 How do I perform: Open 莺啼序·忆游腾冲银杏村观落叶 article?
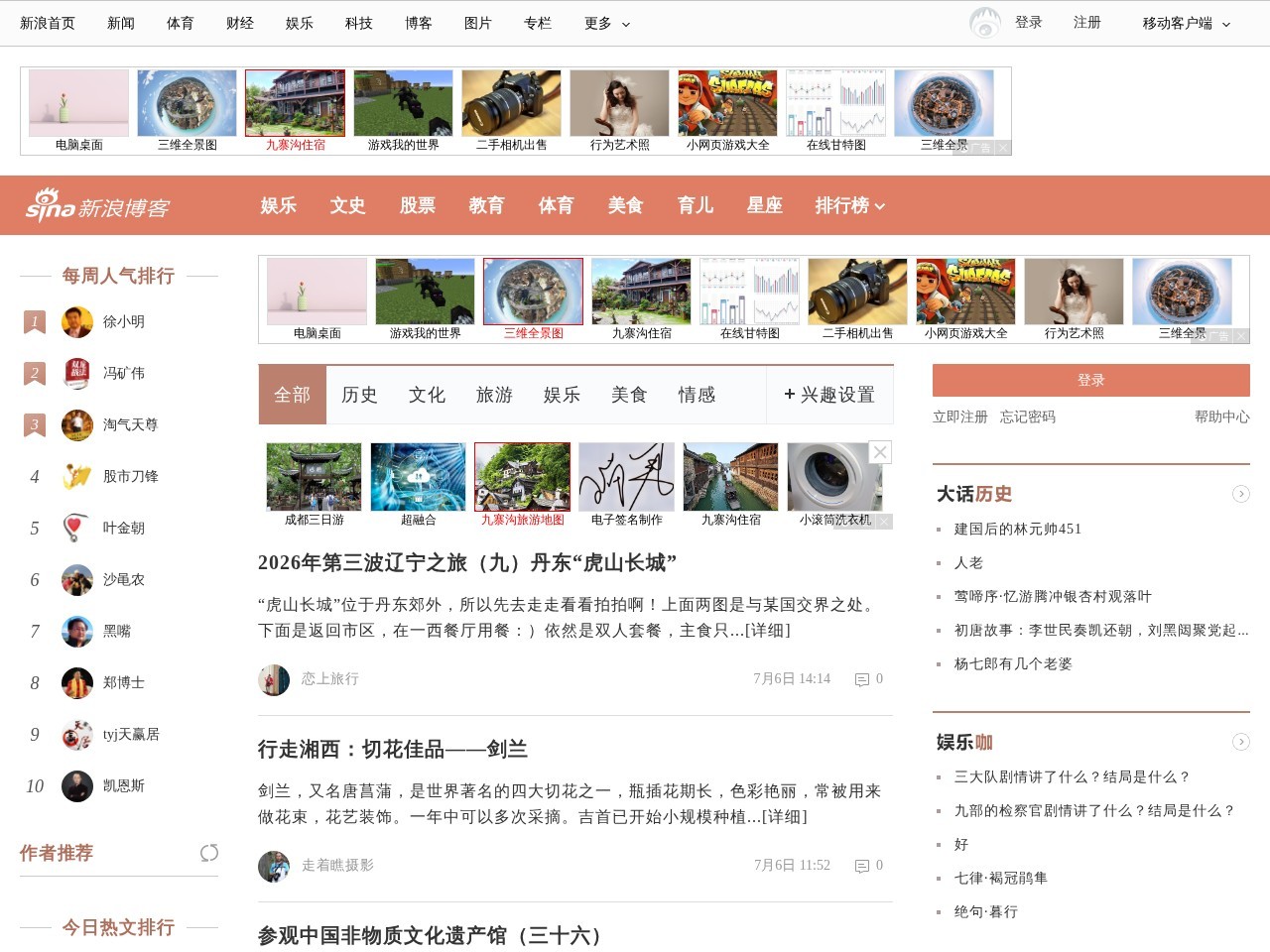(x=1053, y=596)
